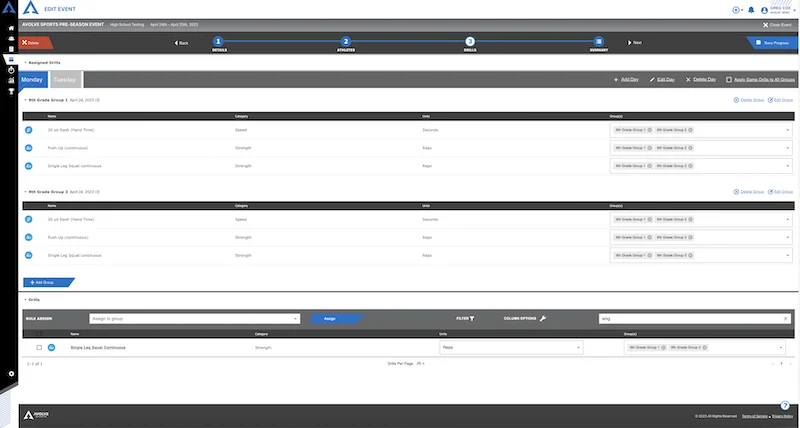The width and height of the screenshot is (800, 428).
Task: Click the Delete Day link
Action: tap(701, 80)
